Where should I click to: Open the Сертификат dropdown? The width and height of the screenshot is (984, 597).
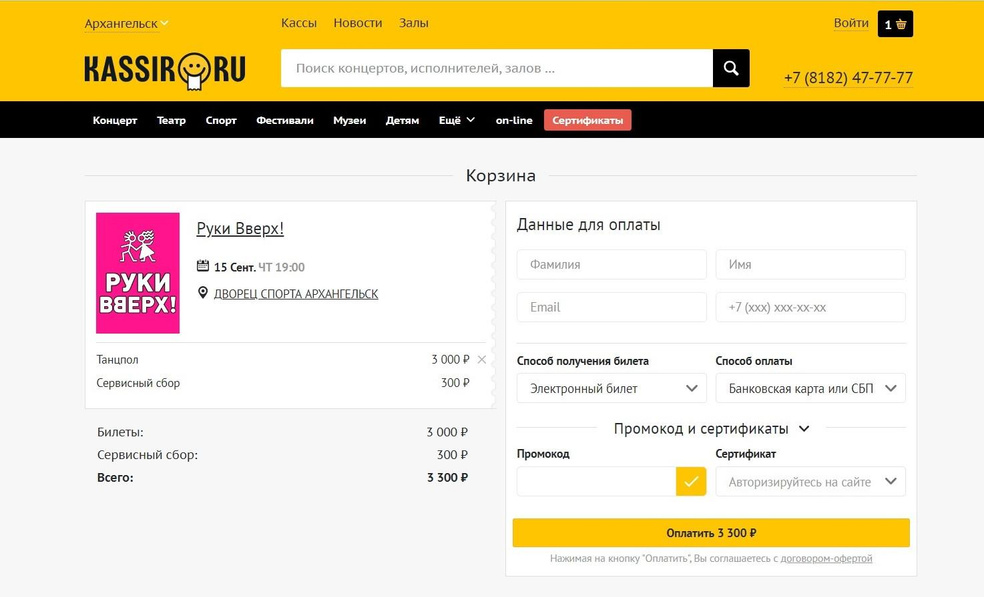click(810, 481)
